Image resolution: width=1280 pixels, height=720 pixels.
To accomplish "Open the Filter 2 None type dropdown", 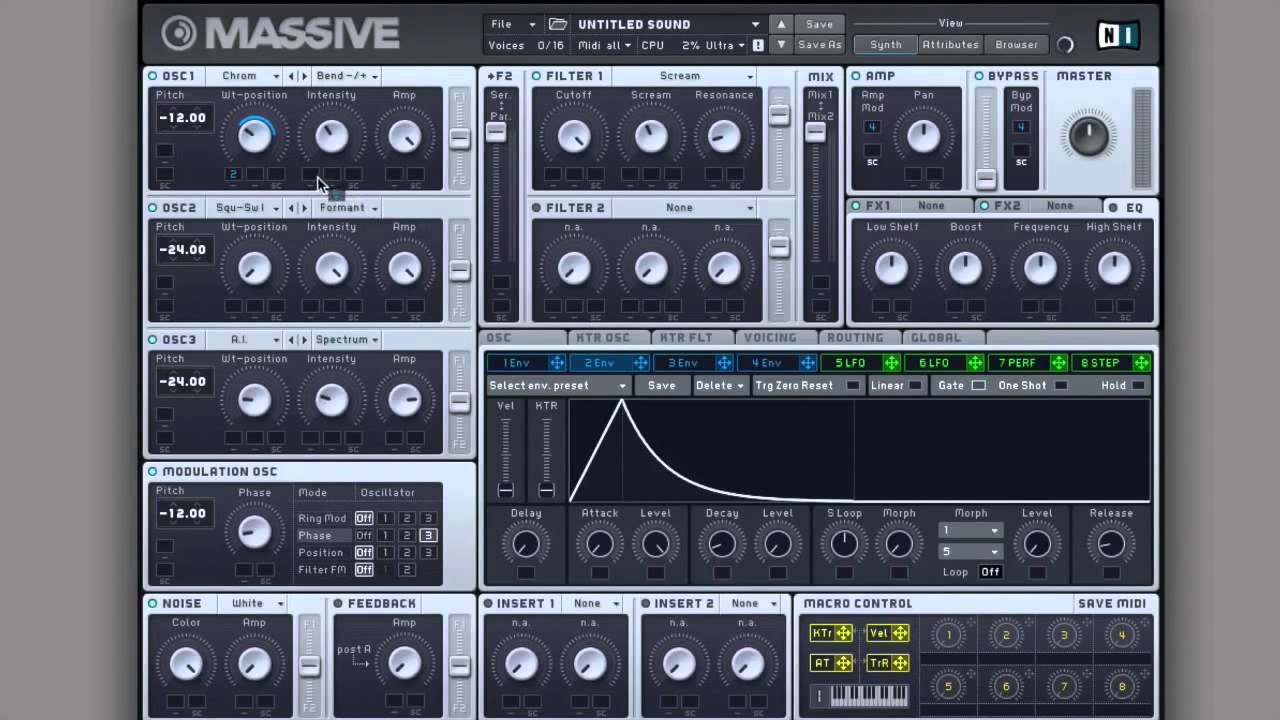I will pos(684,208).
